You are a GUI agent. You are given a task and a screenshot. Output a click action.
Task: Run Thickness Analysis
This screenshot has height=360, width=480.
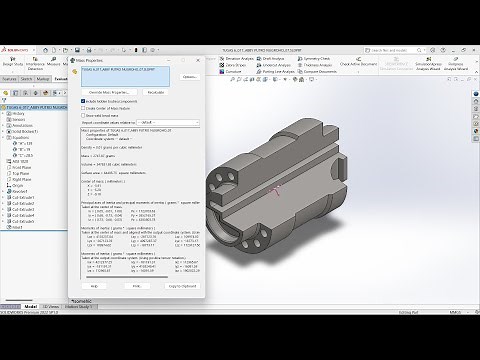(315, 65)
